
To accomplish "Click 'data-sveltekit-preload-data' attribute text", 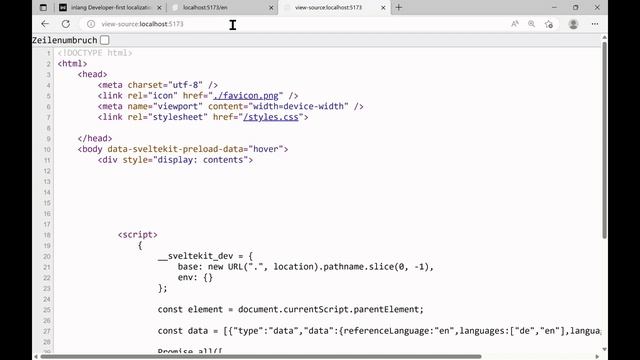I will [x=175, y=149].
